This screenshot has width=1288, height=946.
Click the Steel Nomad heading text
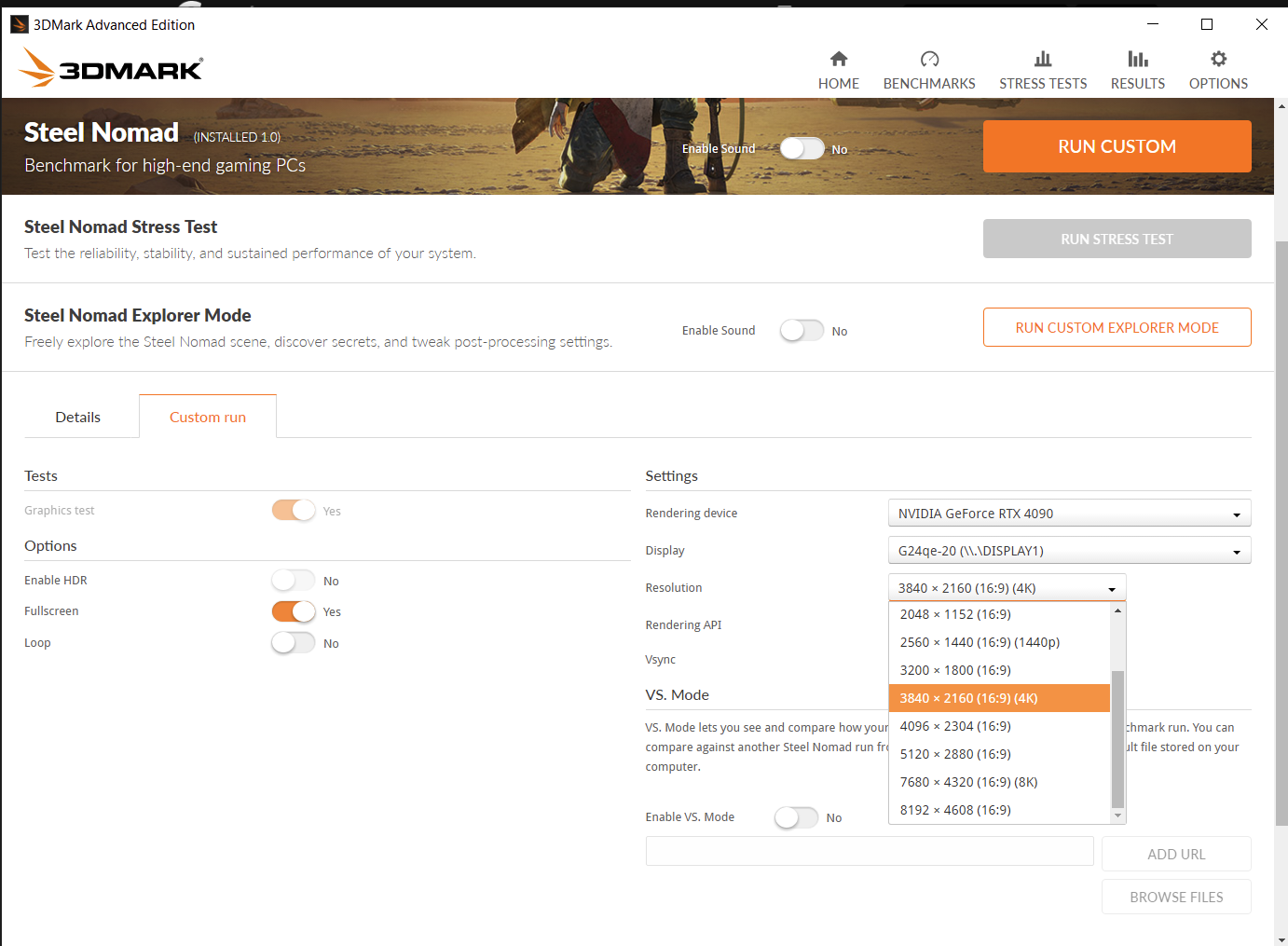(102, 132)
